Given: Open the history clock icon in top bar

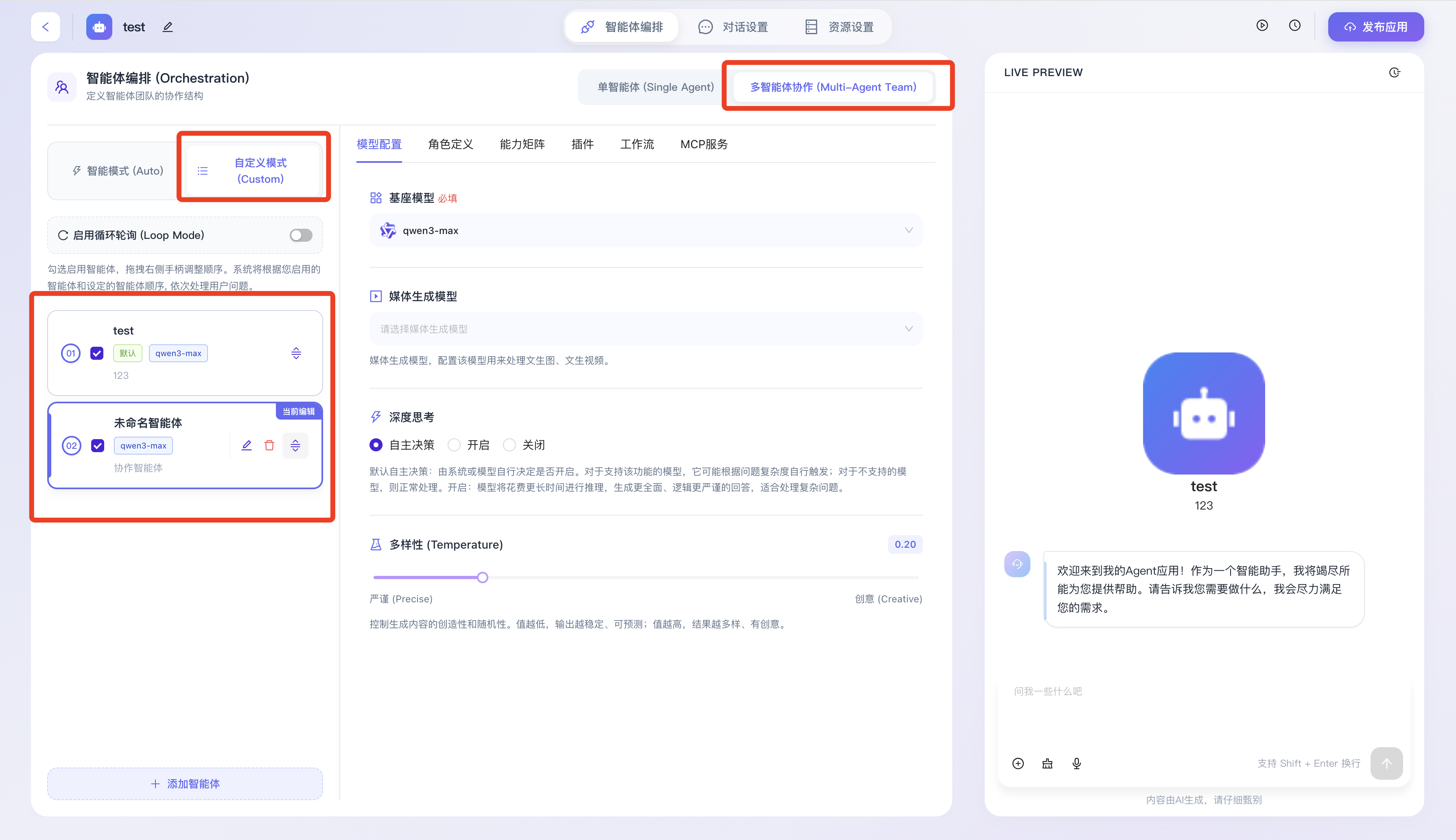Looking at the screenshot, I should [1294, 25].
